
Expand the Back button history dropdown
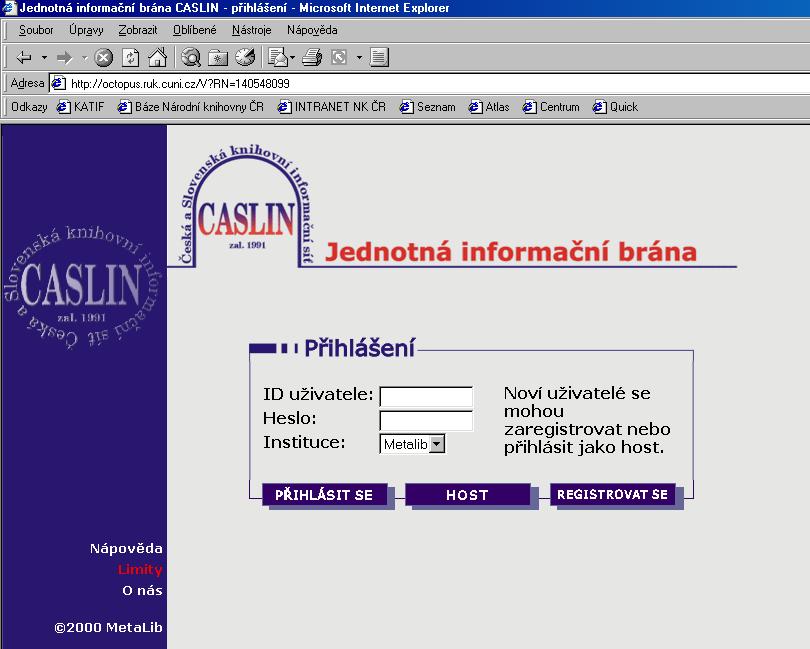click(x=44, y=57)
